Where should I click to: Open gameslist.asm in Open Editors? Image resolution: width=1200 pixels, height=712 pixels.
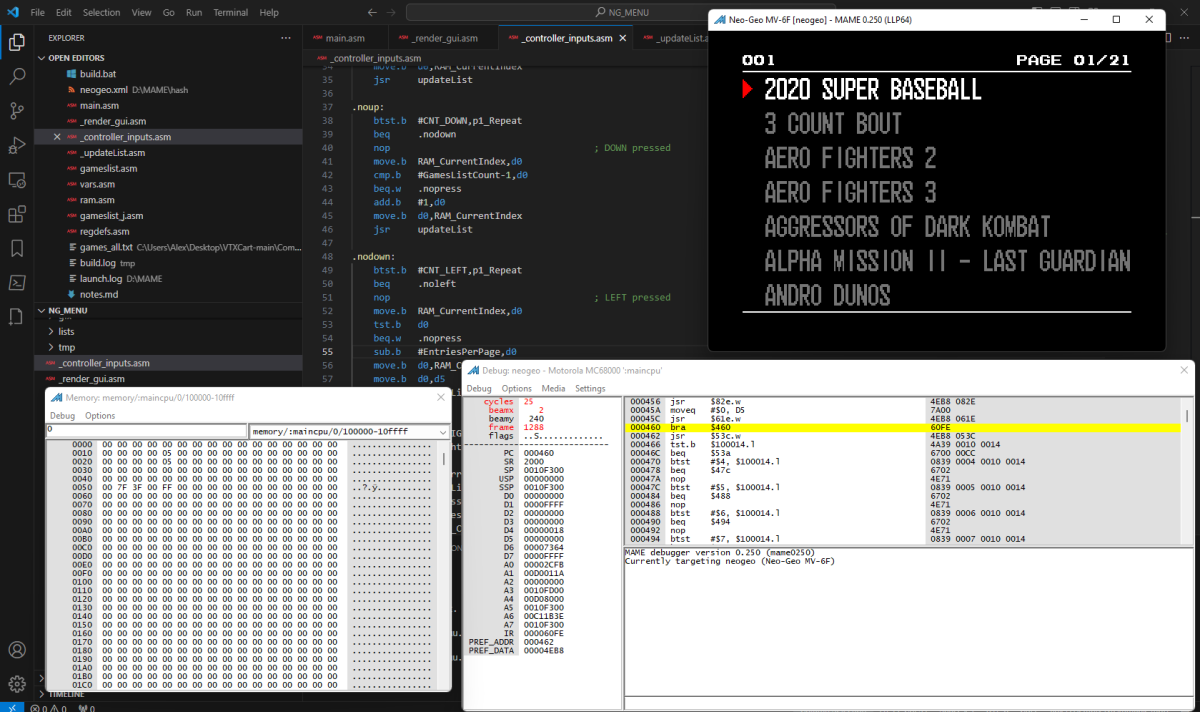pos(108,168)
